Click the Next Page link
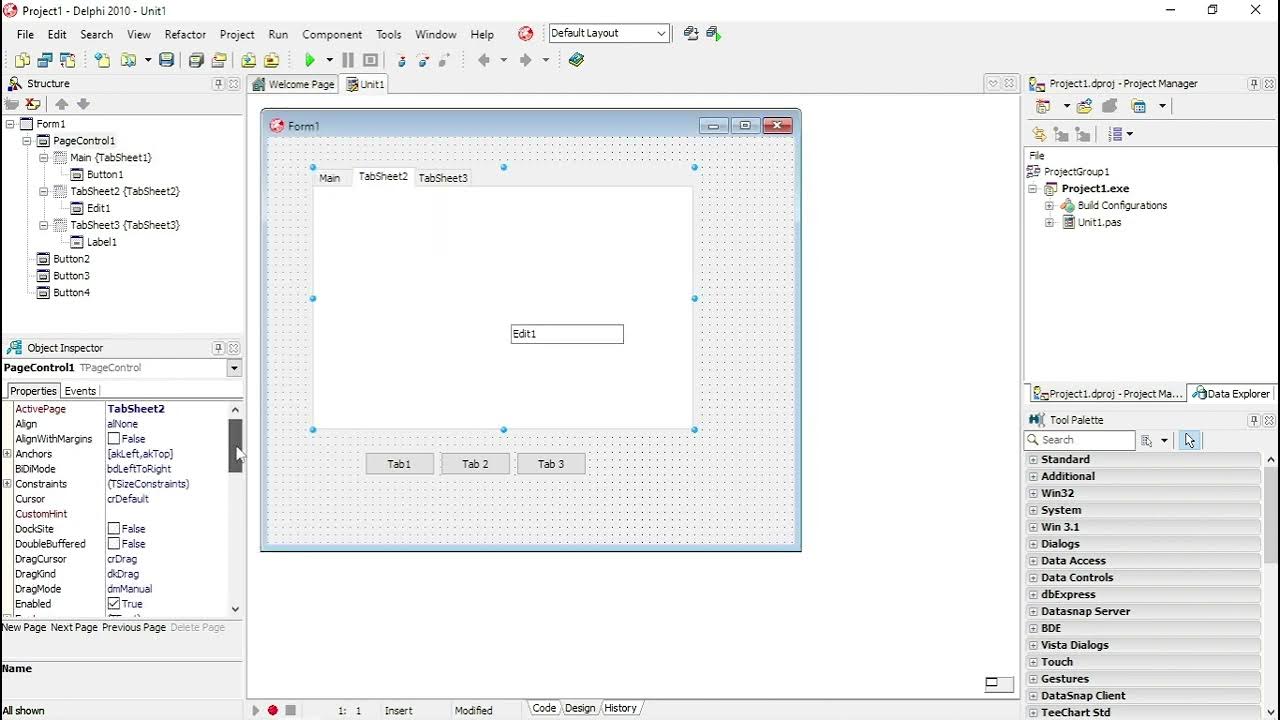This screenshot has width=1280, height=720. (x=74, y=628)
